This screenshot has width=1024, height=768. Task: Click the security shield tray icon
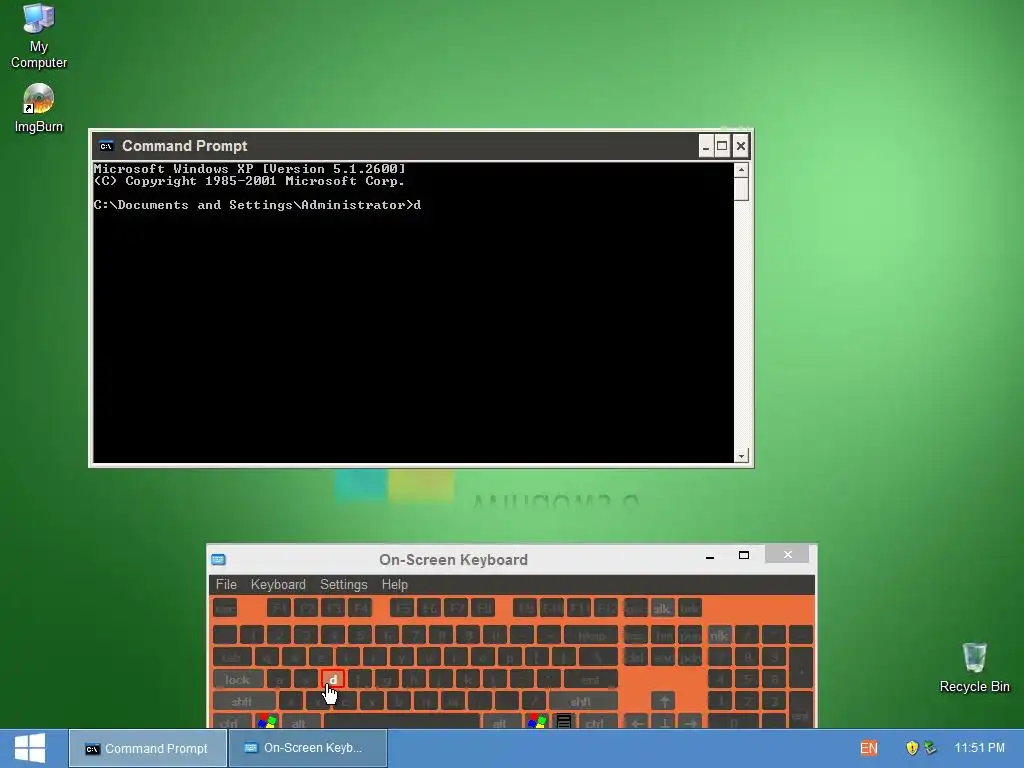coord(912,748)
